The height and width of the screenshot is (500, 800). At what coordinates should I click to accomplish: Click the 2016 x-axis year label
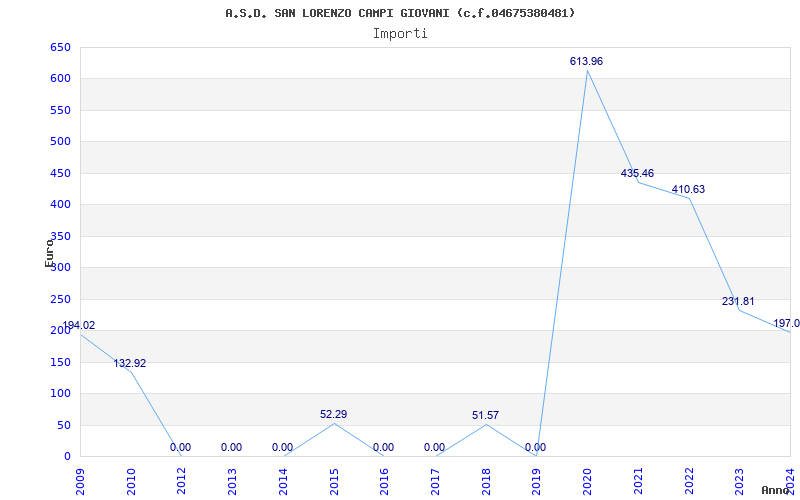[x=384, y=482]
